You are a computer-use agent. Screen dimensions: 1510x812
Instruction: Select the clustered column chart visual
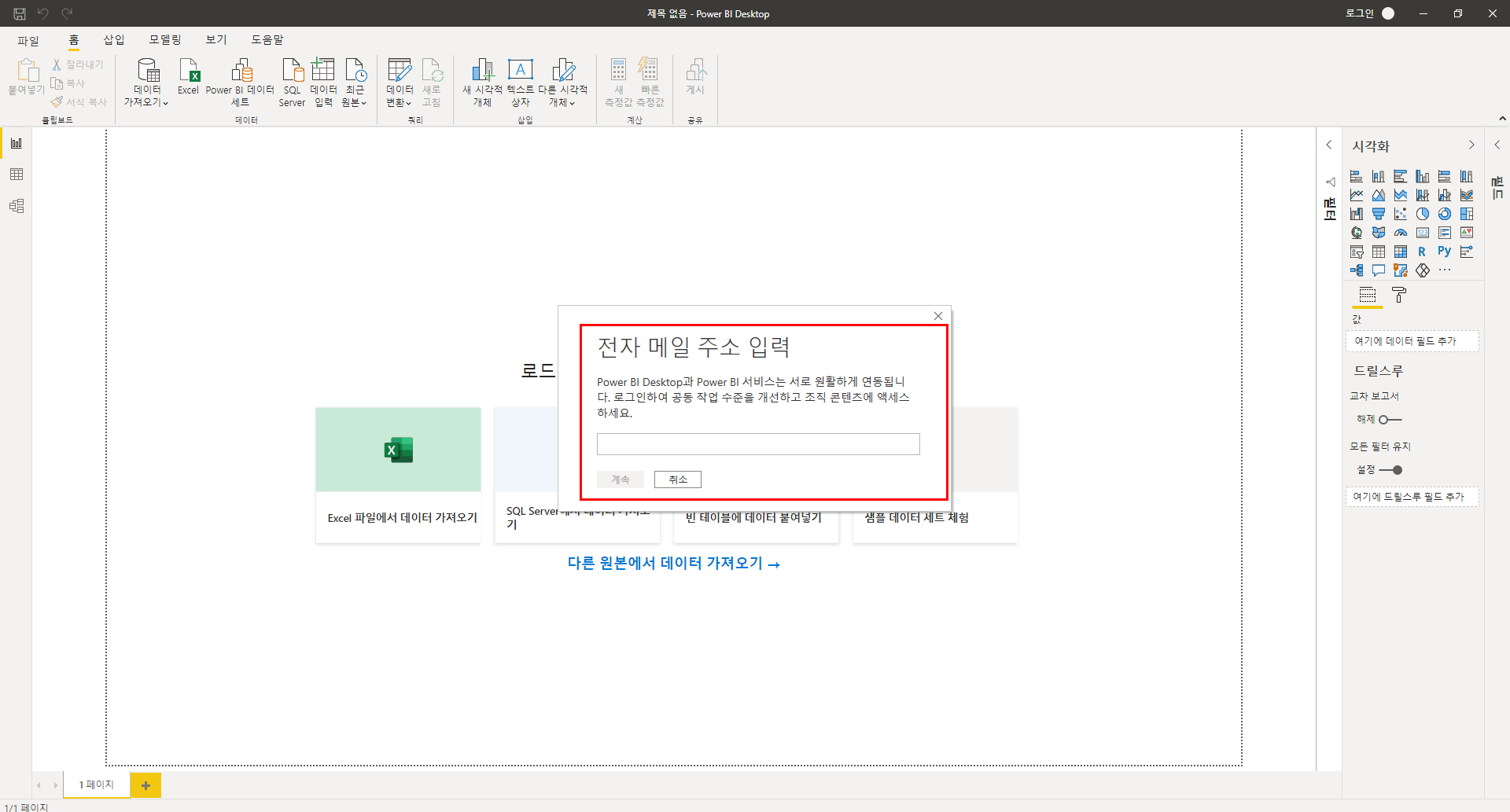[1423, 176]
